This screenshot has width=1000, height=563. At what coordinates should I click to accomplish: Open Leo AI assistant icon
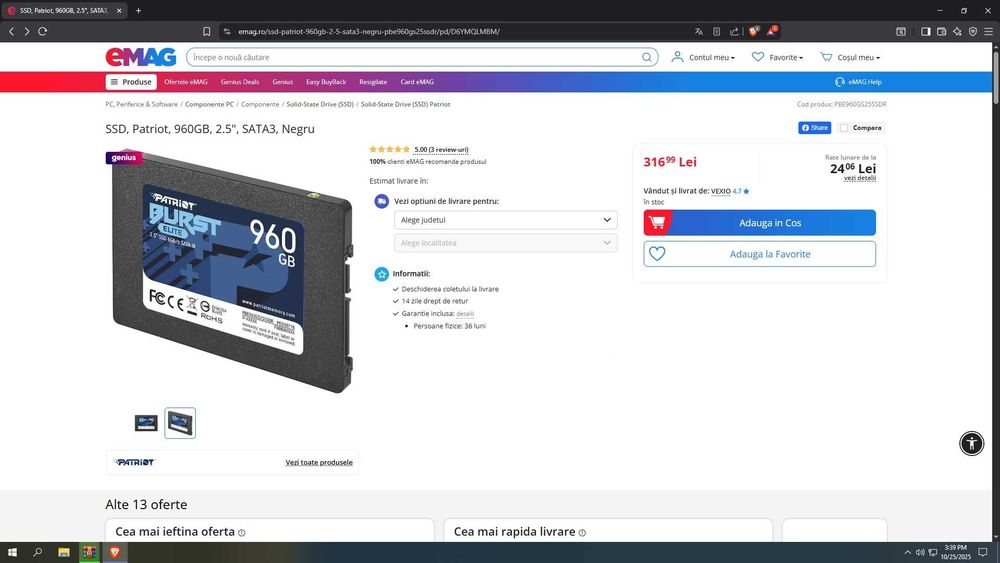click(x=957, y=31)
